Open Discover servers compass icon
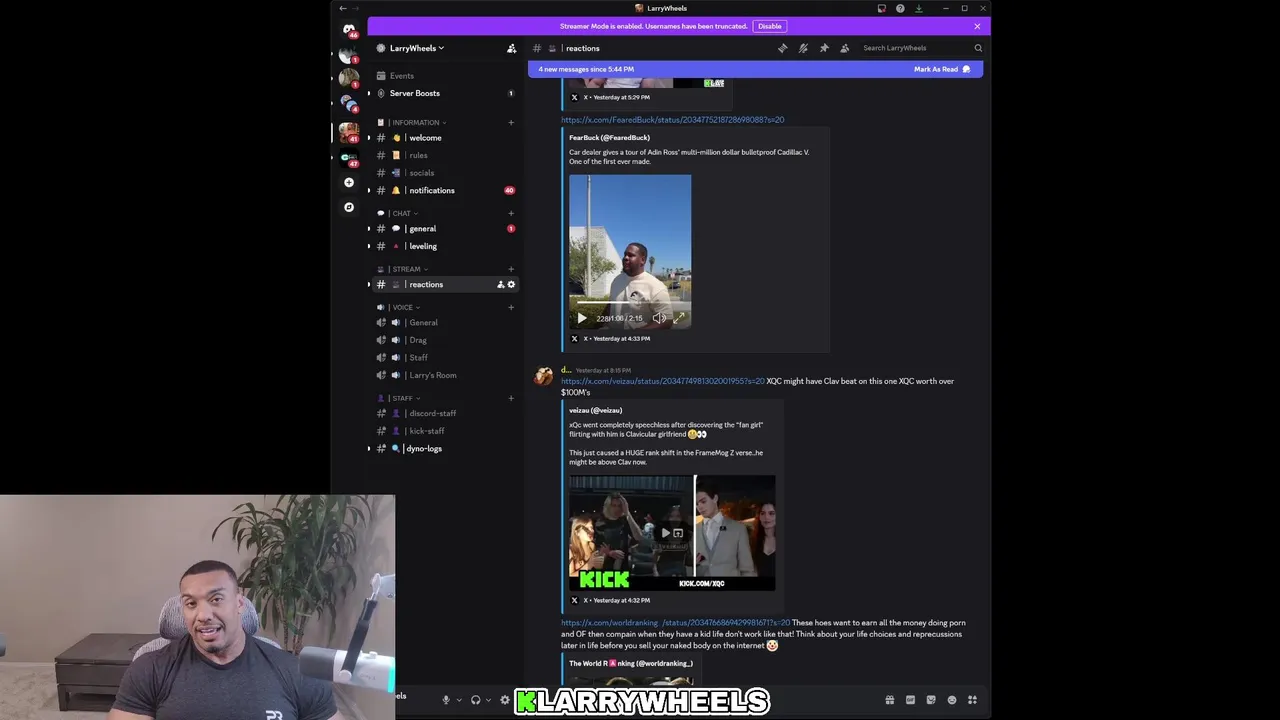This screenshot has width=1280, height=720. [349, 207]
